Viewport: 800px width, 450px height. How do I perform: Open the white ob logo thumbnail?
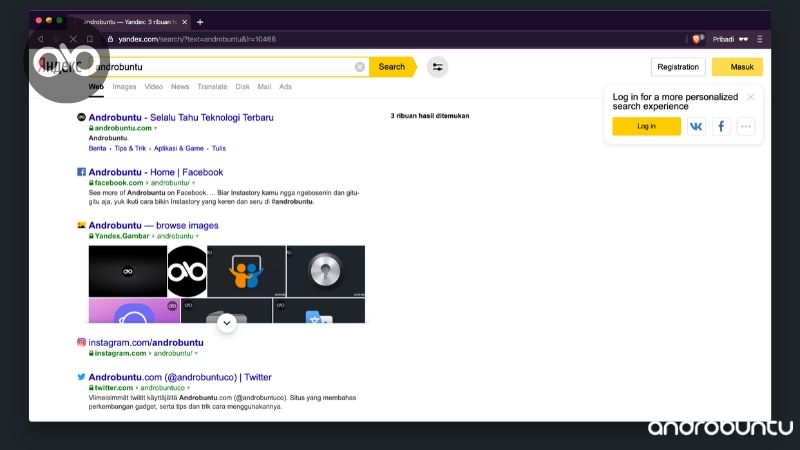coord(187,271)
